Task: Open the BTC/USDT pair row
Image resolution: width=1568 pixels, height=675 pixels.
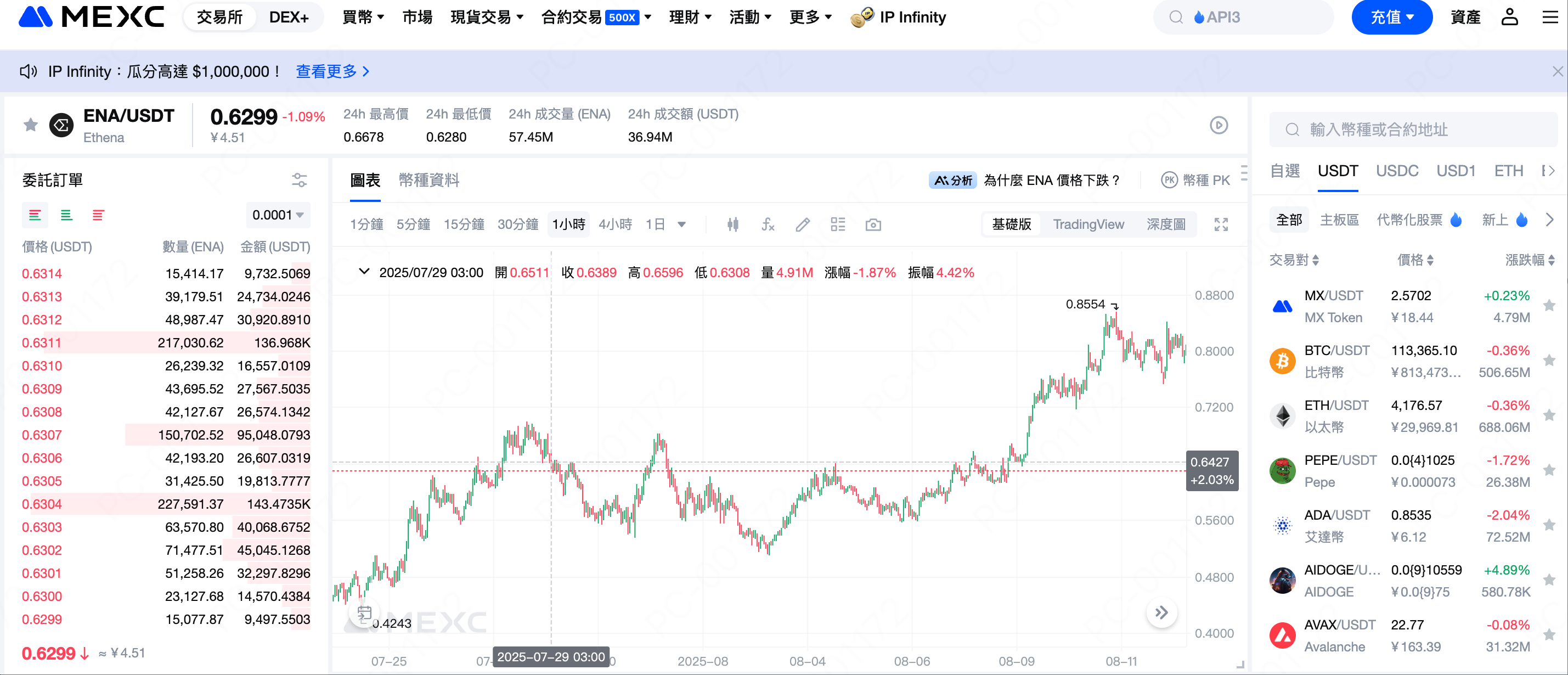Action: click(1412, 361)
